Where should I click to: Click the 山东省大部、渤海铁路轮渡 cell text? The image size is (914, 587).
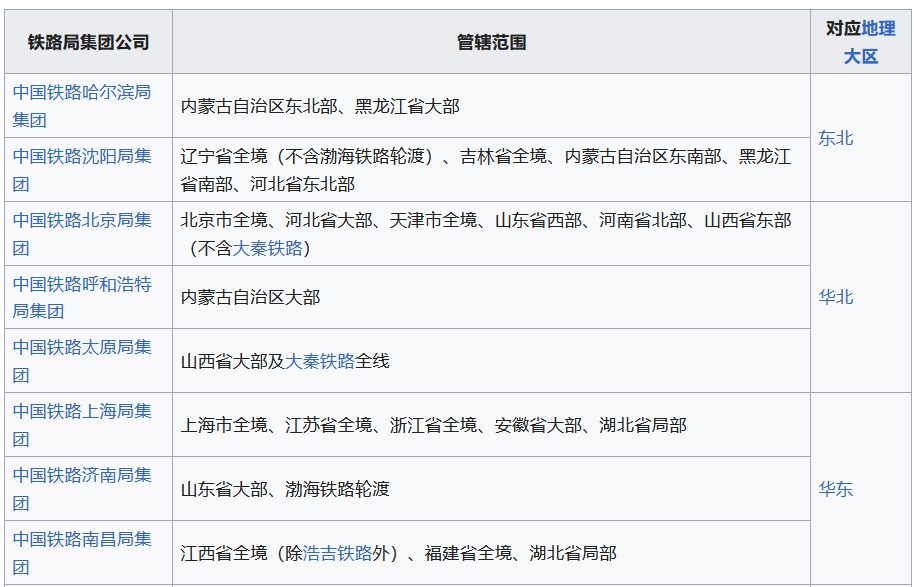285,489
